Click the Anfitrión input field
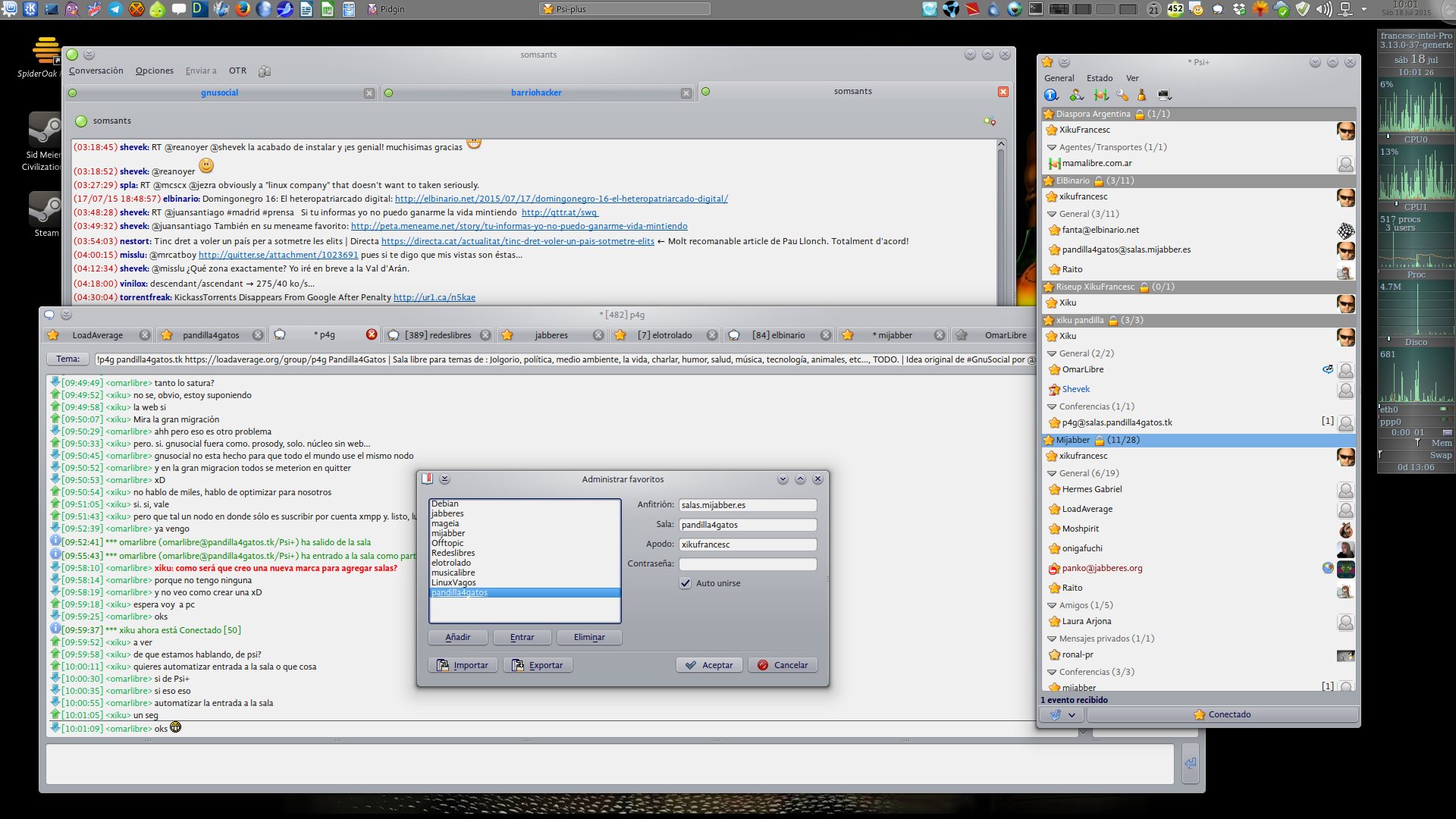Screen dimensions: 1456x819 point(748,505)
